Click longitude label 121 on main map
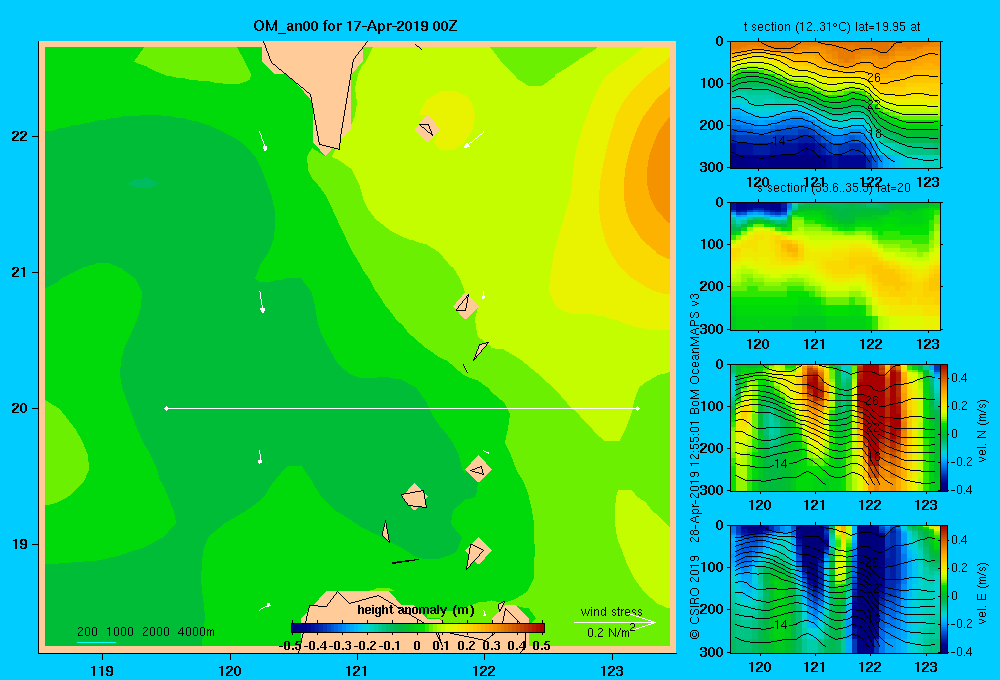Image resolution: width=1000 pixels, height=680 pixels. coord(357,670)
